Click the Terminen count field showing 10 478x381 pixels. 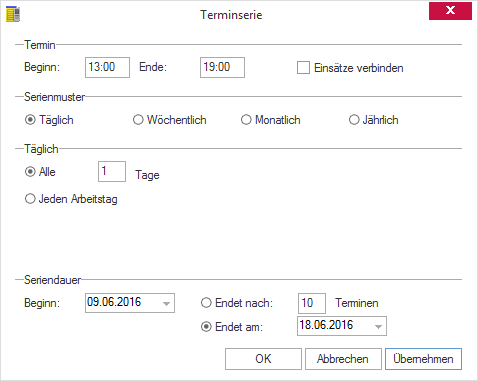pyautogui.click(x=312, y=303)
